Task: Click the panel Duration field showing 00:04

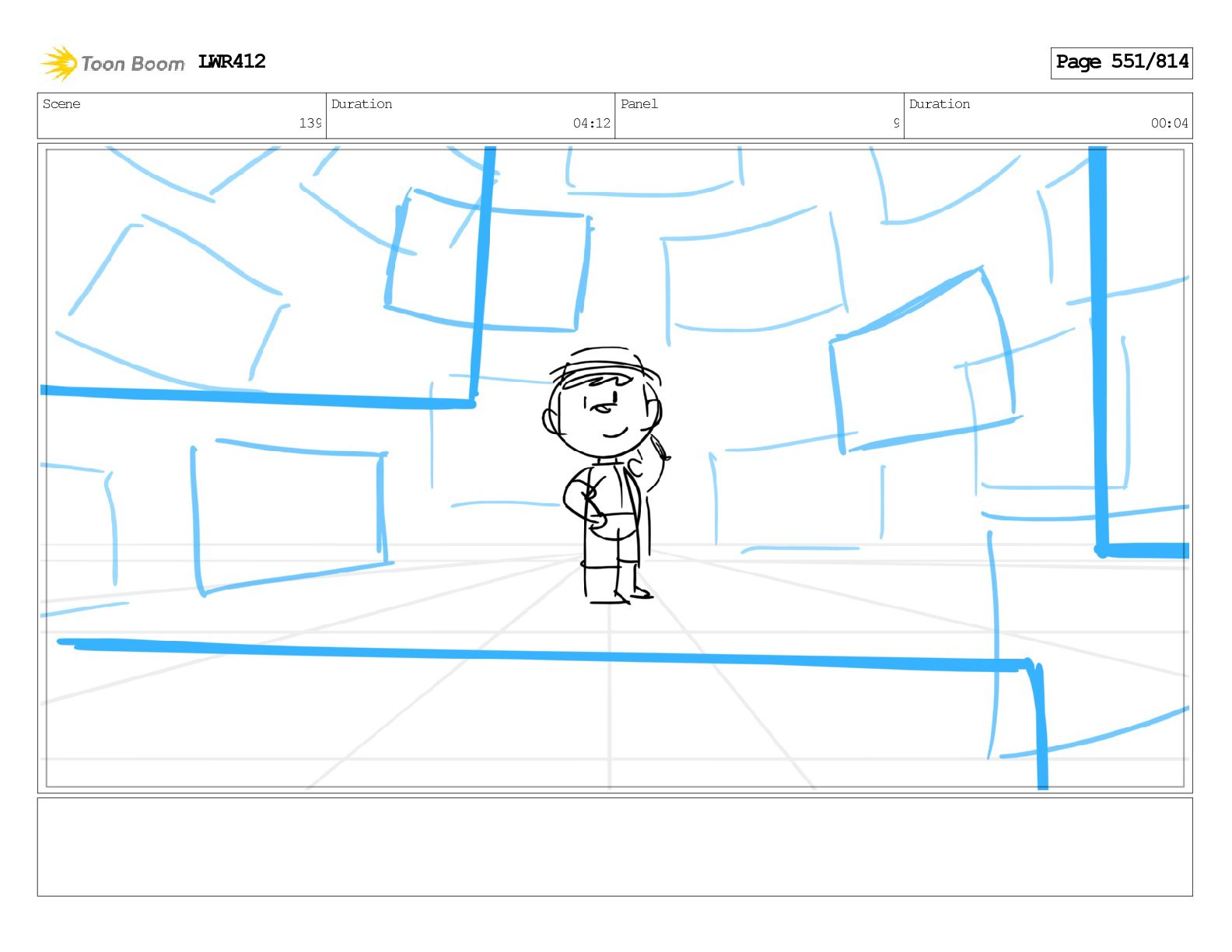Action: (x=1048, y=116)
